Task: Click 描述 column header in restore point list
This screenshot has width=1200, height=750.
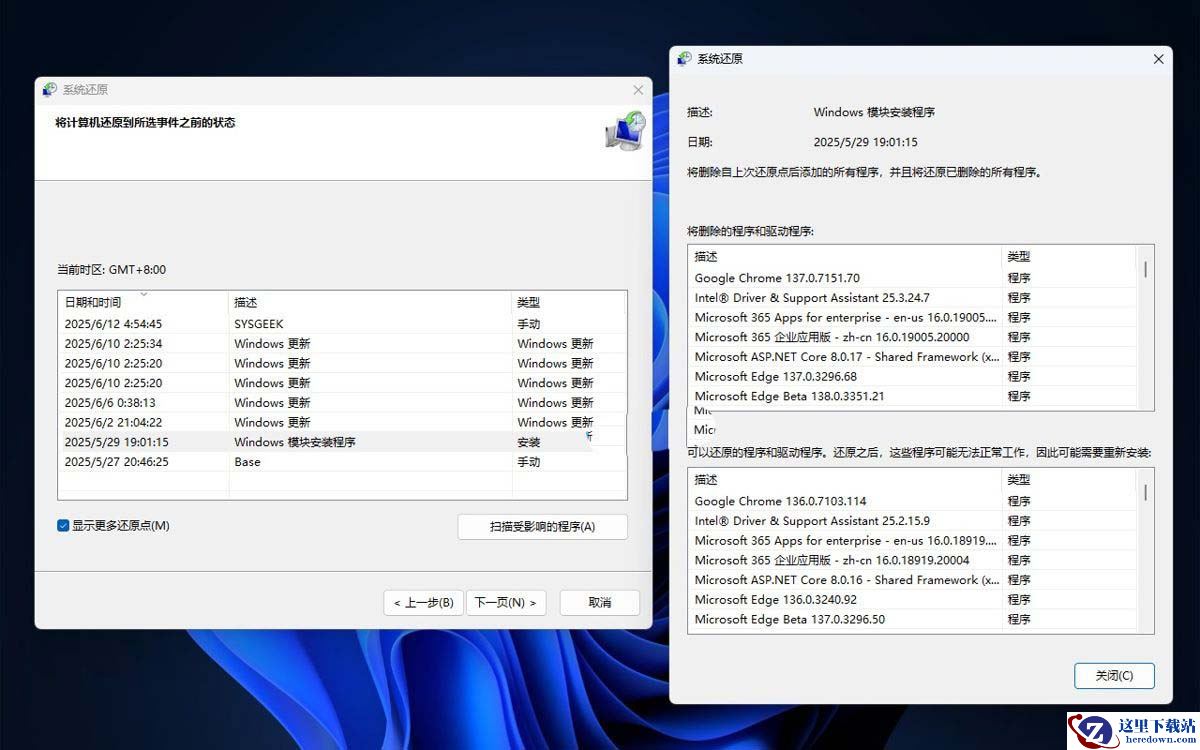Action: [370, 302]
